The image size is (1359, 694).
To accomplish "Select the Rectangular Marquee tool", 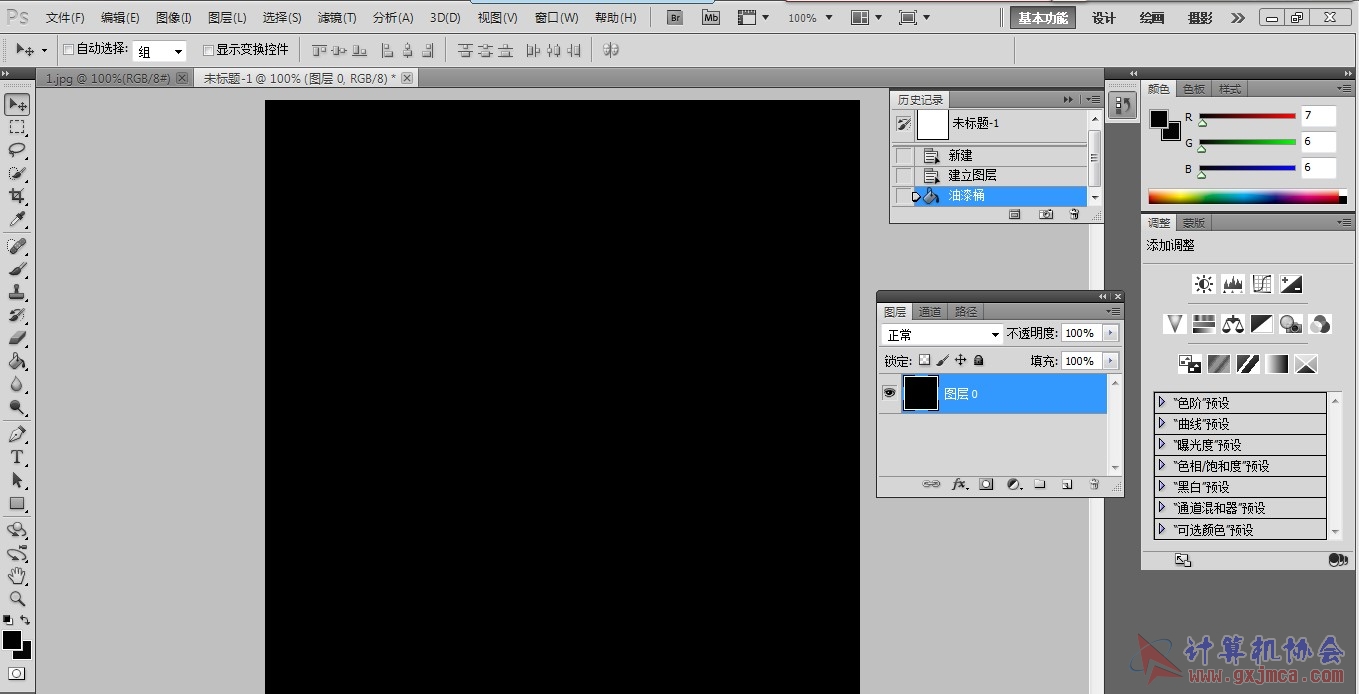I will pyautogui.click(x=17, y=127).
